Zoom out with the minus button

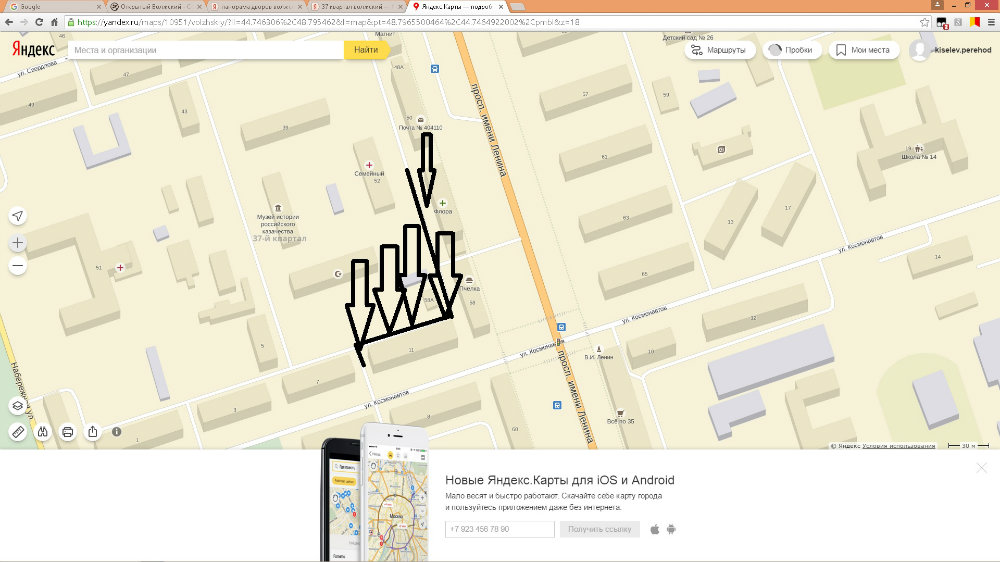pyautogui.click(x=18, y=267)
